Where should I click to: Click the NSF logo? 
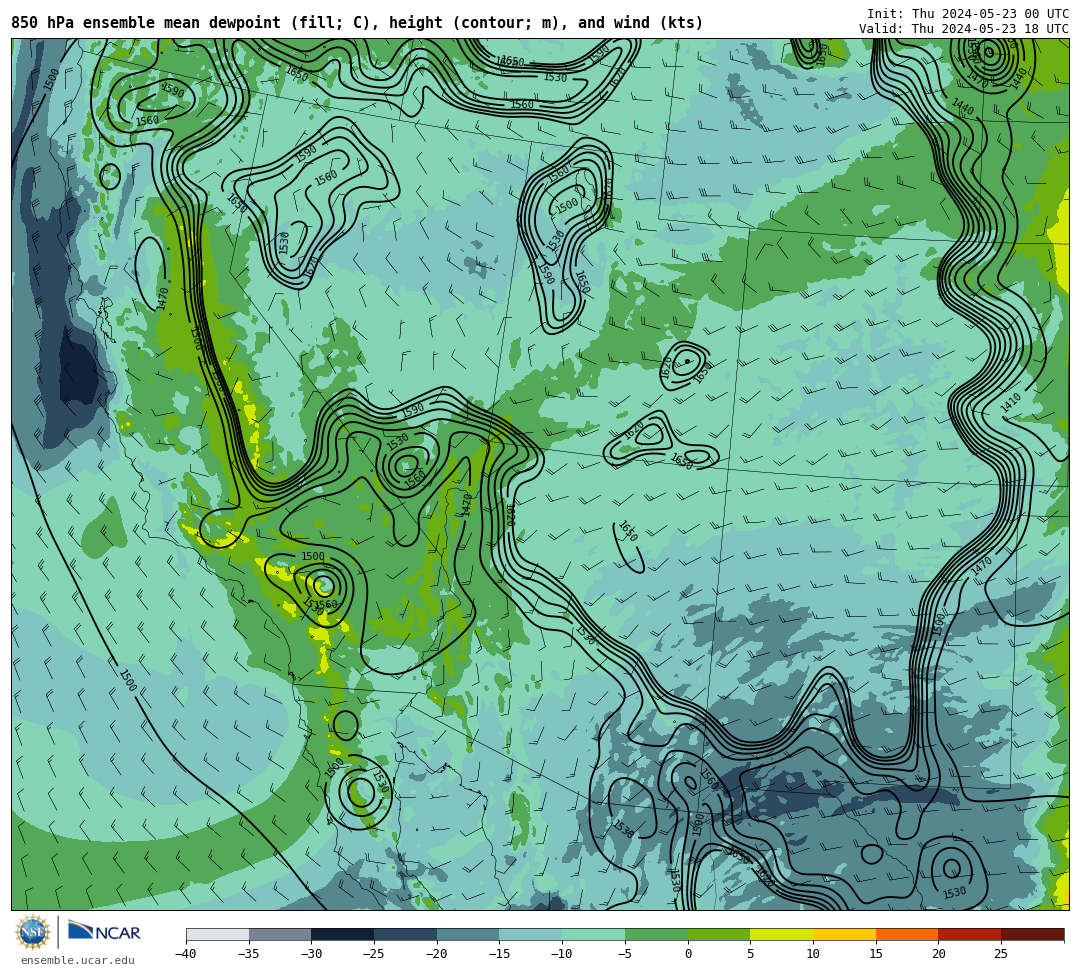point(33,933)
